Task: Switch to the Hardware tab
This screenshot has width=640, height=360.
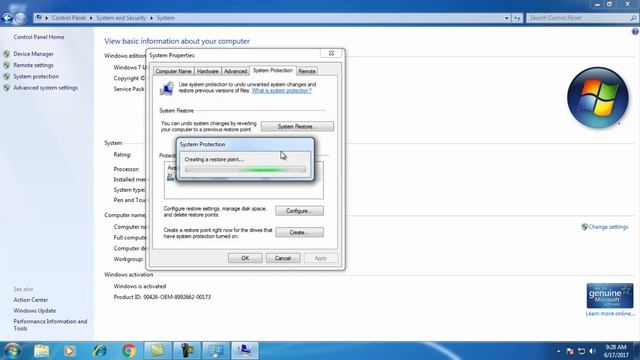Action: [208, 71]
